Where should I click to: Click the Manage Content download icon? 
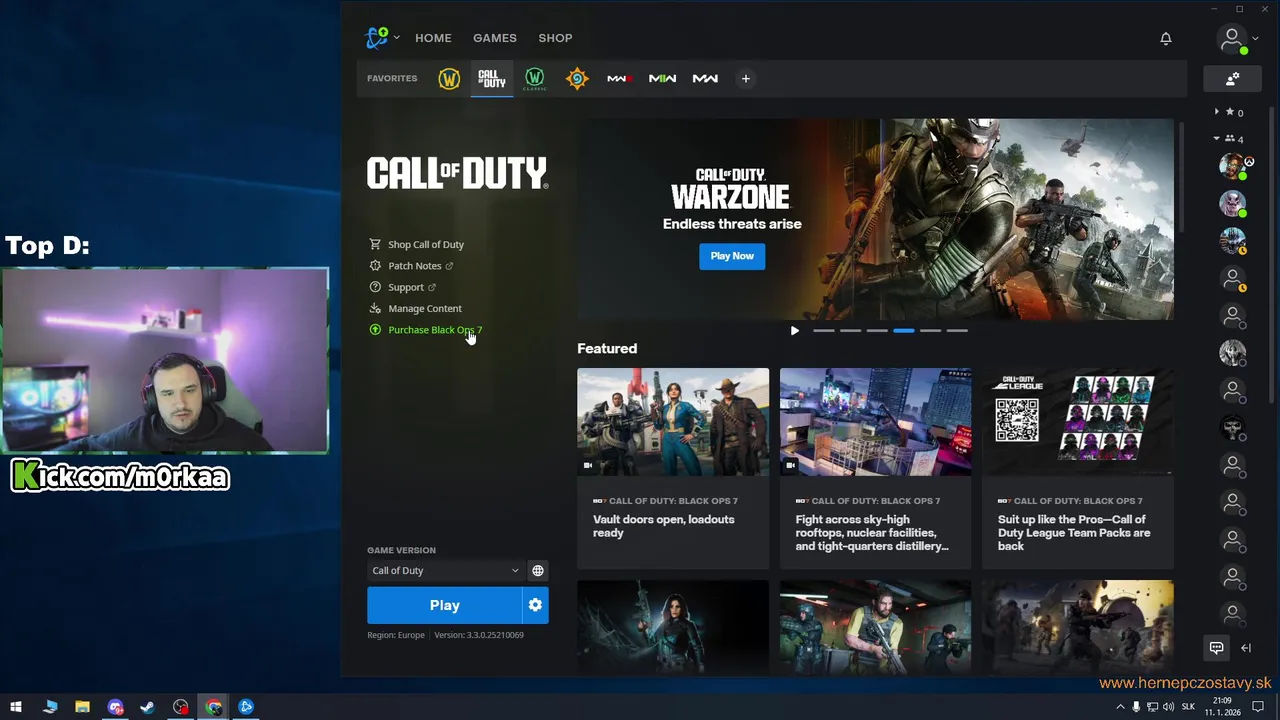pyautogui.click(x=375, y=308)
